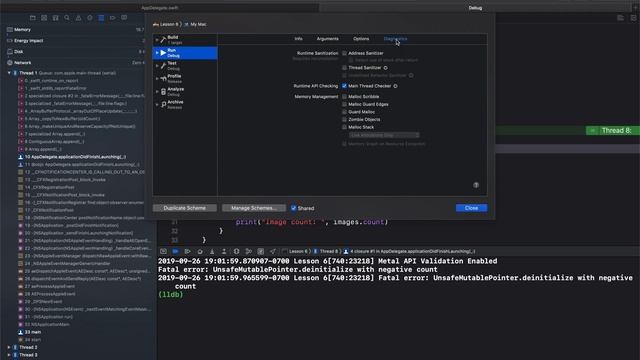This screenshot has height=360, width=640.
Task: Open the Project navigator folder icon
Action: pos(33,18)
